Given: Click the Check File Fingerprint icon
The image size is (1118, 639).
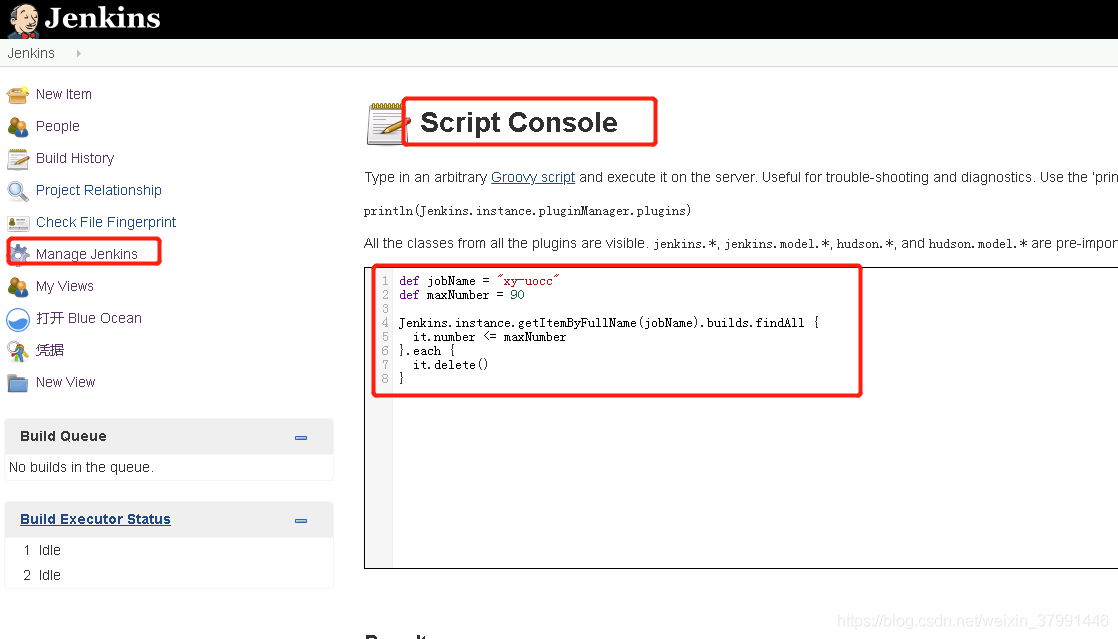Looking at the screenshot, I should pos(18,223).
